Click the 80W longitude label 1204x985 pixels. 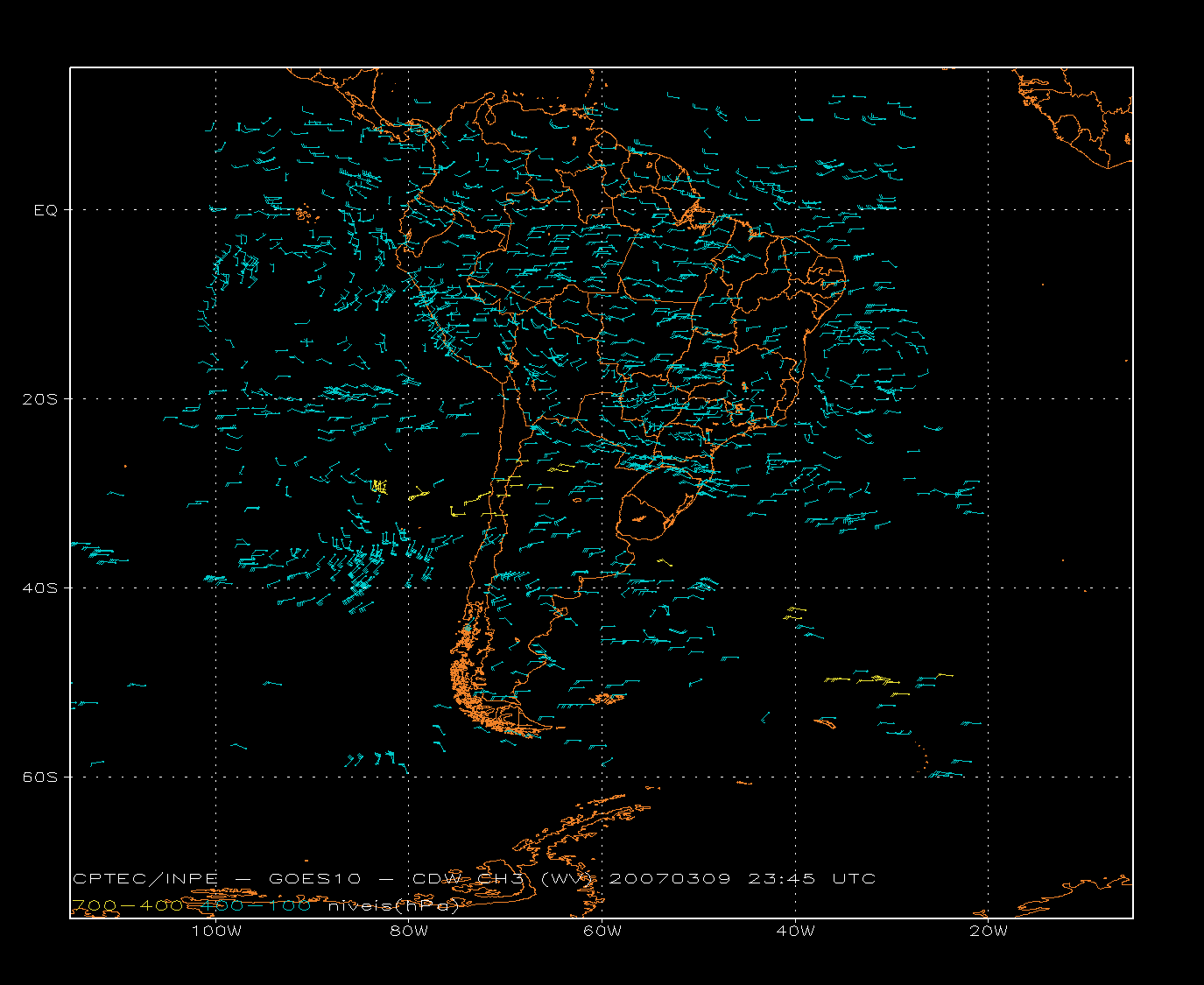[409, 931]
